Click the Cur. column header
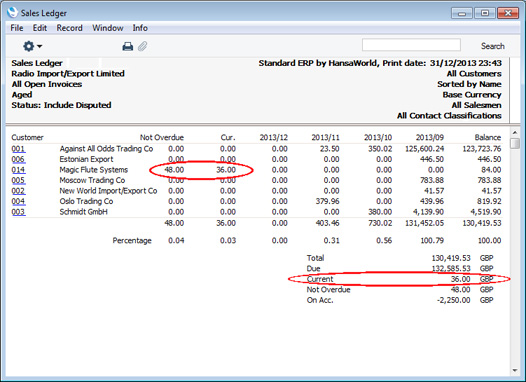The width and height of the screenshot is (526, 382). pos(228,138)
